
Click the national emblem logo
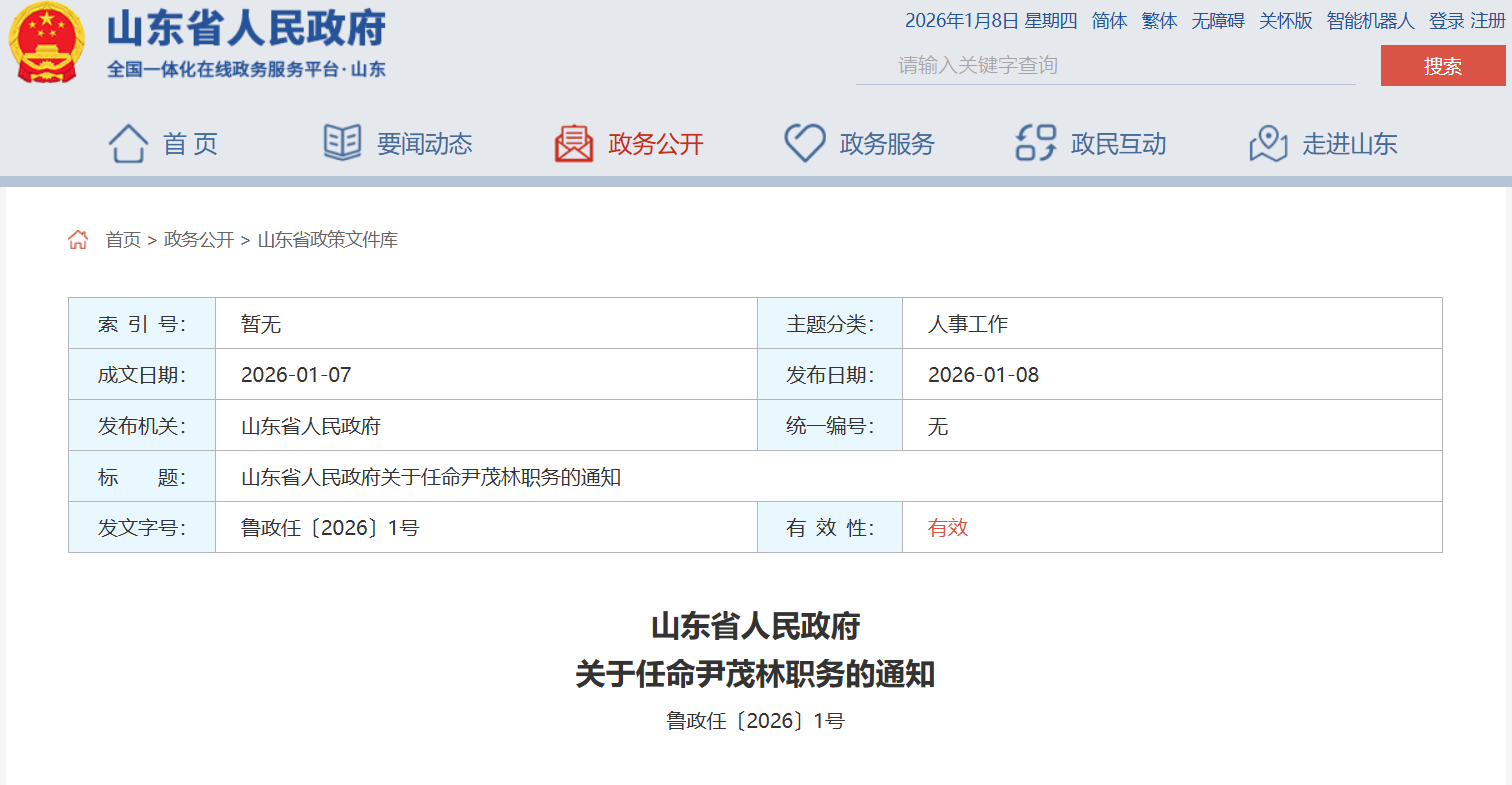(46, 44)
